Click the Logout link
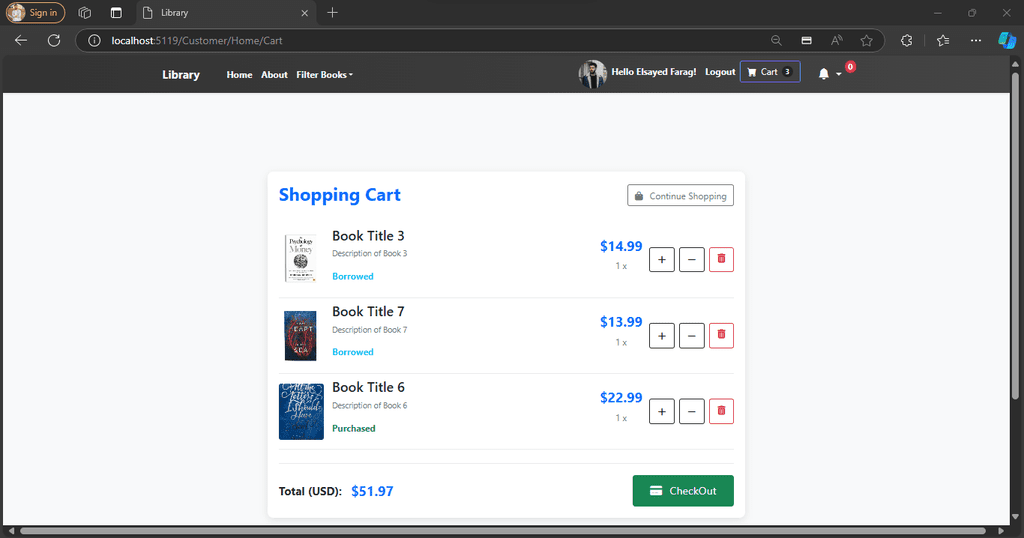This screenshot has width=1024, height=538. (x=720, y=72)
